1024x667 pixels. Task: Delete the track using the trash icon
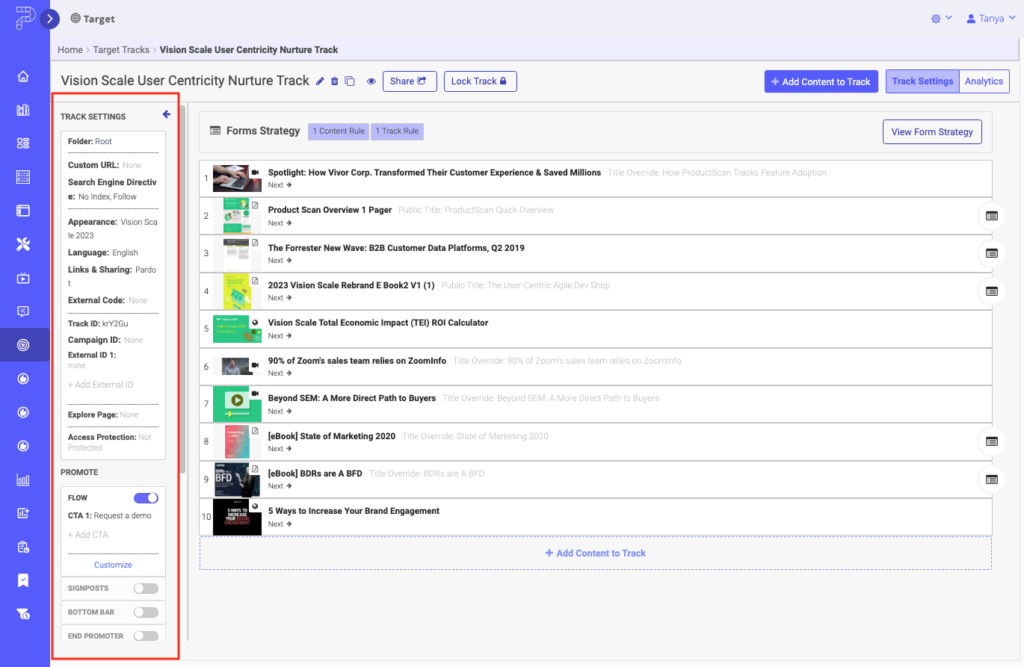pyautogui.click(x=334, y=81)
